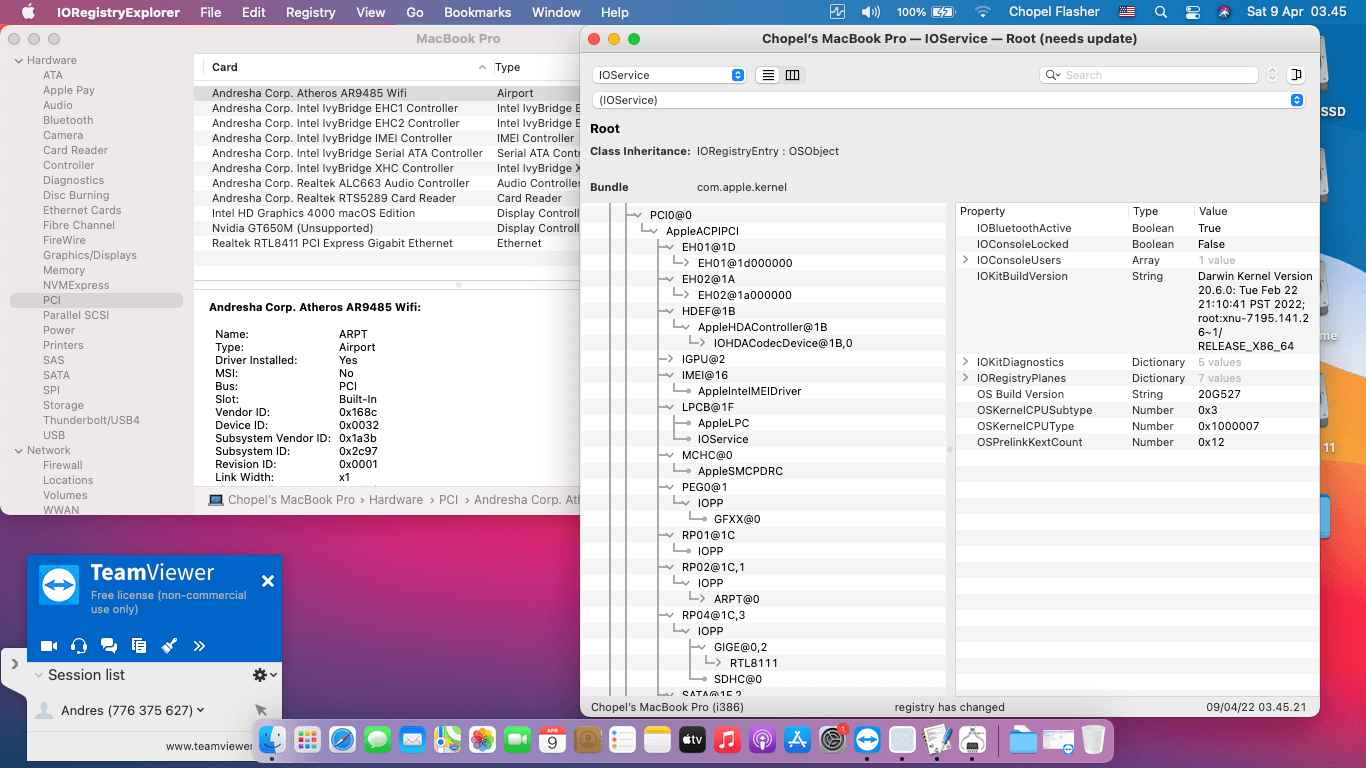Open the TeamViewer chat bubbles icon
The width and height of the screenshot is (1366, 768).
[x=109, y=646]
